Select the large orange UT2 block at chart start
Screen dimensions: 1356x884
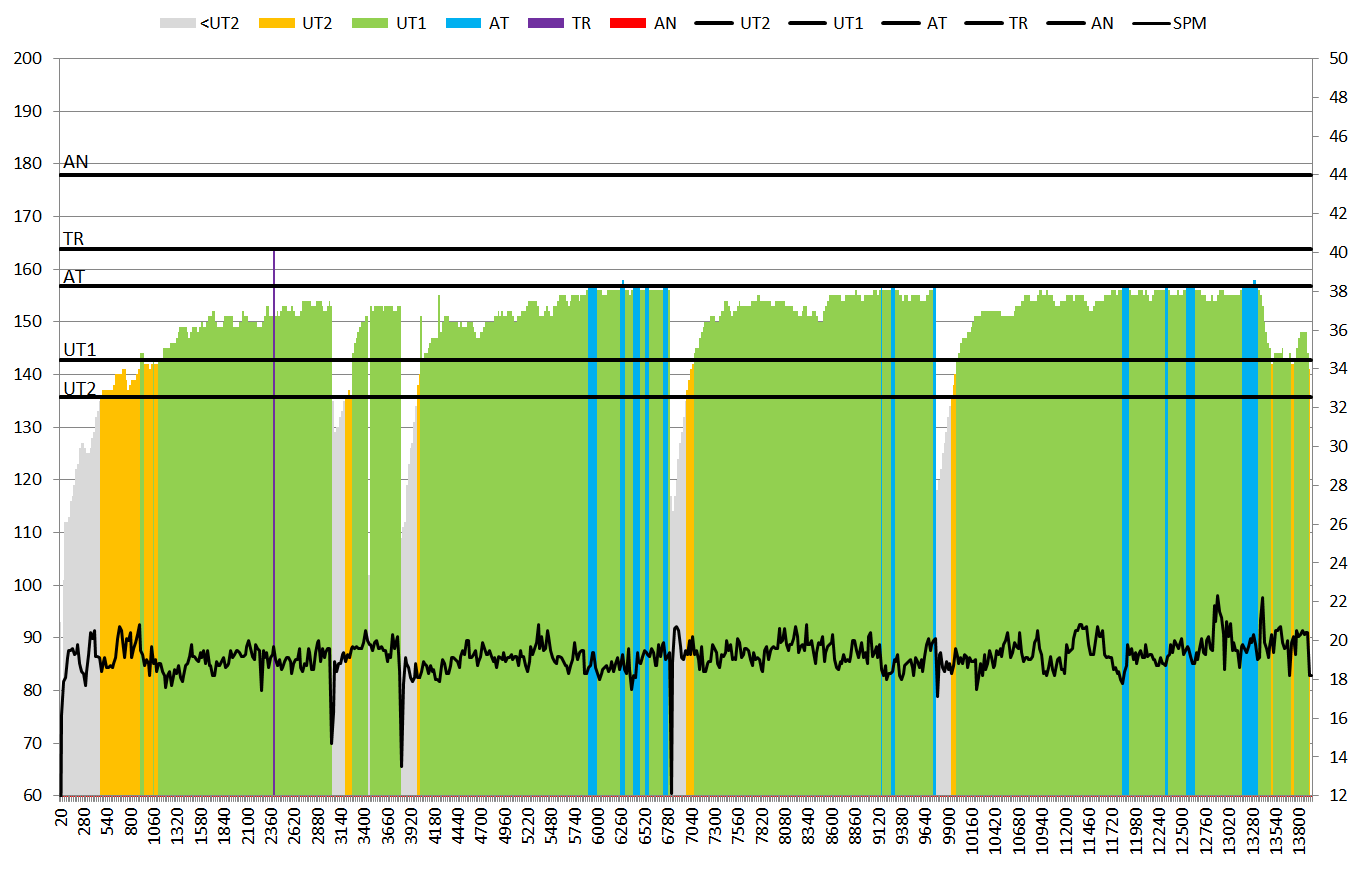[119, 600]
